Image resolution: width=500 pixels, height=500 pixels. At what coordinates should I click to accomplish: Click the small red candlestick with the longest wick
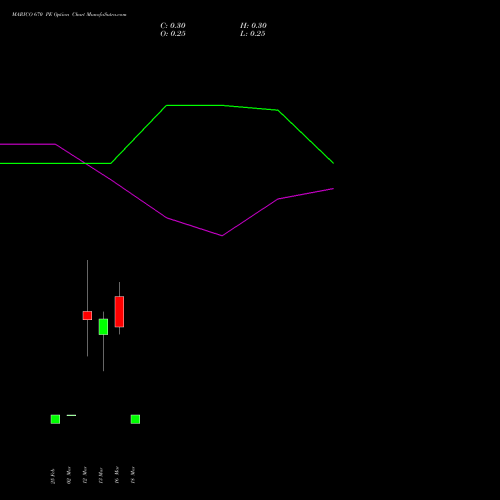click(x=87, y=315)
